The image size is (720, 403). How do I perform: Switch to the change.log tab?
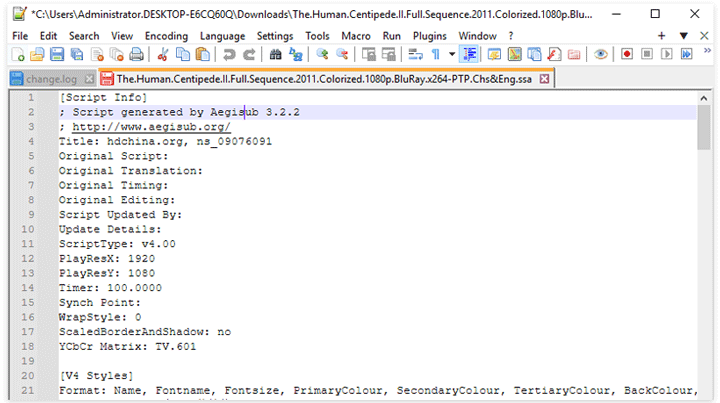pyautogui.click(x=51, y=79)
